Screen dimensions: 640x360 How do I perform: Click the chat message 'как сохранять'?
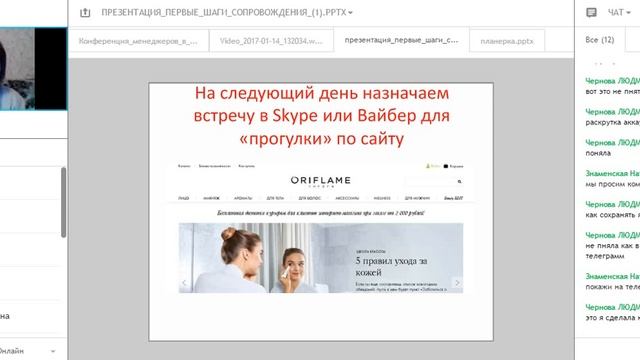pyautogui.click(x=613, y=215)
